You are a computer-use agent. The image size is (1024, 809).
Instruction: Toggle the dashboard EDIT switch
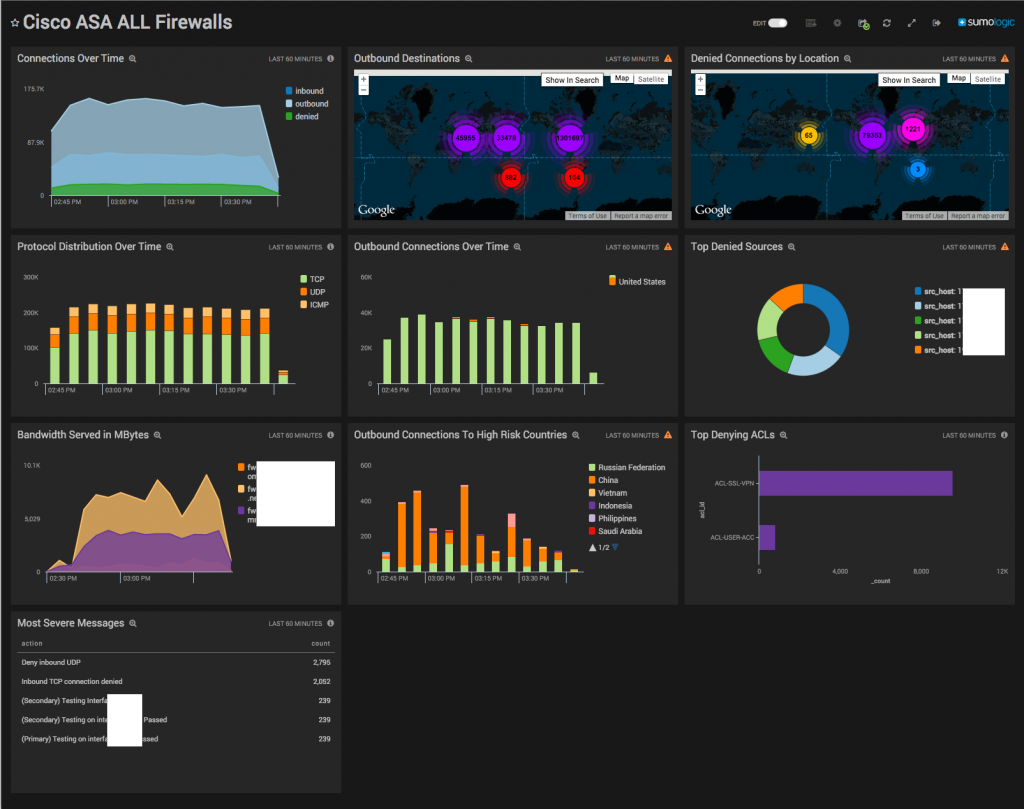click(x=777, y=23)
